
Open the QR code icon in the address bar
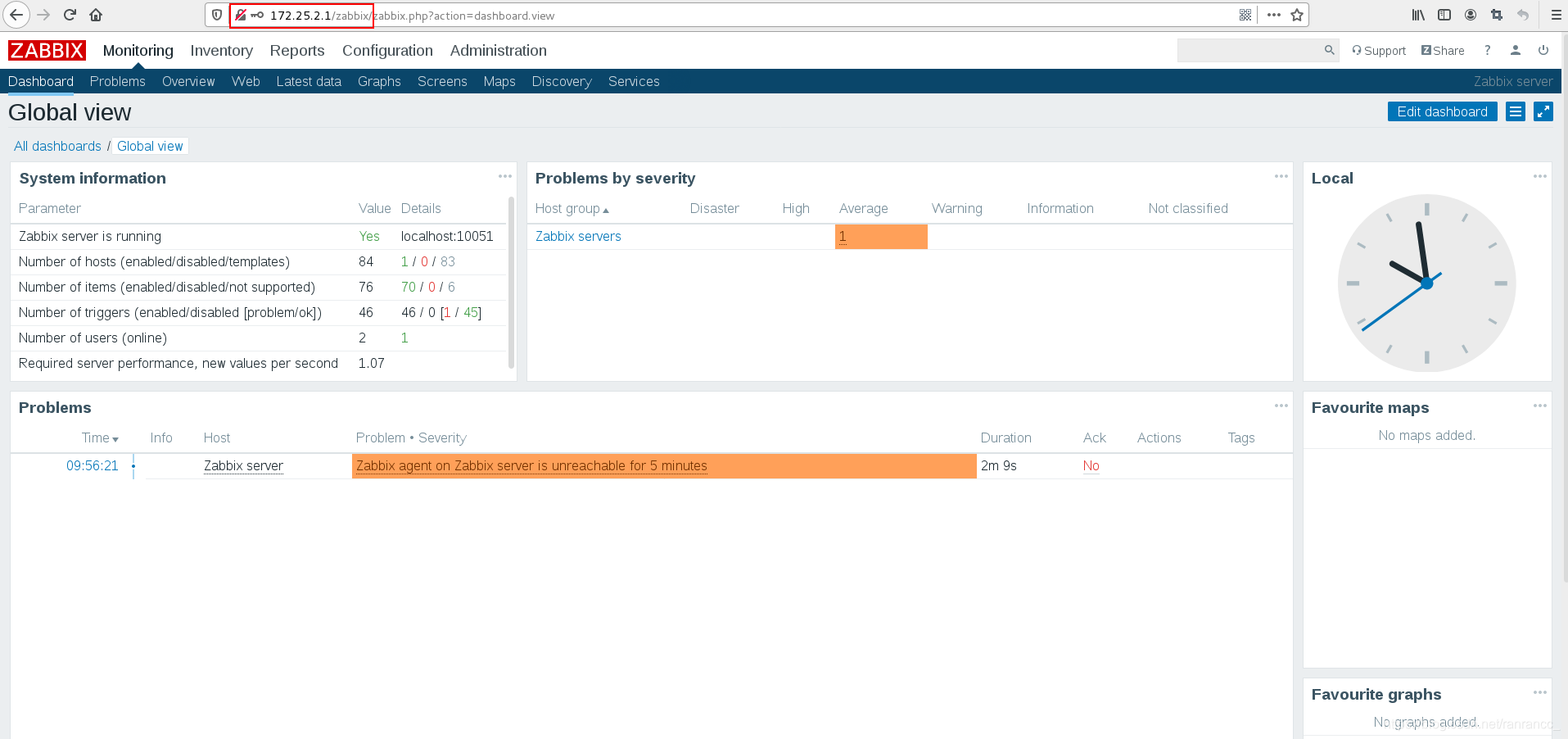click(x=1245, y=15)
